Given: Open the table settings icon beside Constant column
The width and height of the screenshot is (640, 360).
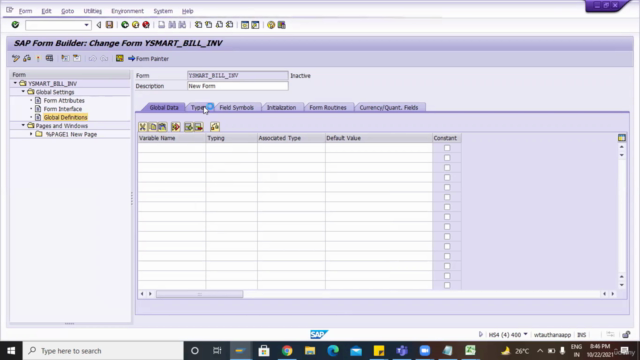Looking at the screenshot, I should pos(622,138).
